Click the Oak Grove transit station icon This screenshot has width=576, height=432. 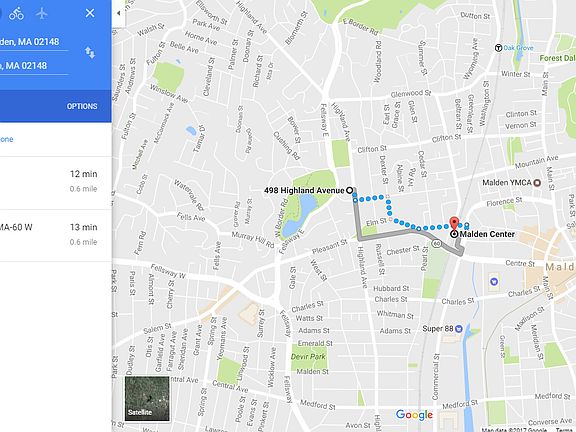coord(498,48)
